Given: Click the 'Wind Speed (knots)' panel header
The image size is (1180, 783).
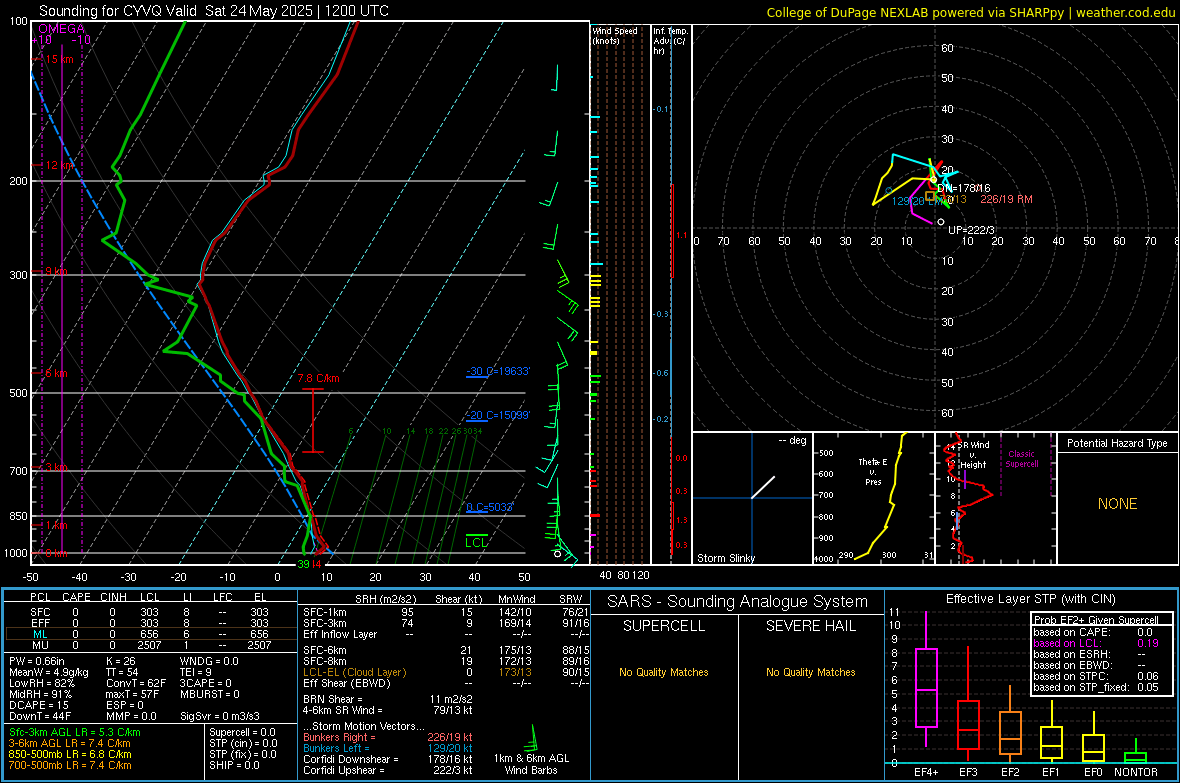Looking at the screenshot, I should coord(615,35).
